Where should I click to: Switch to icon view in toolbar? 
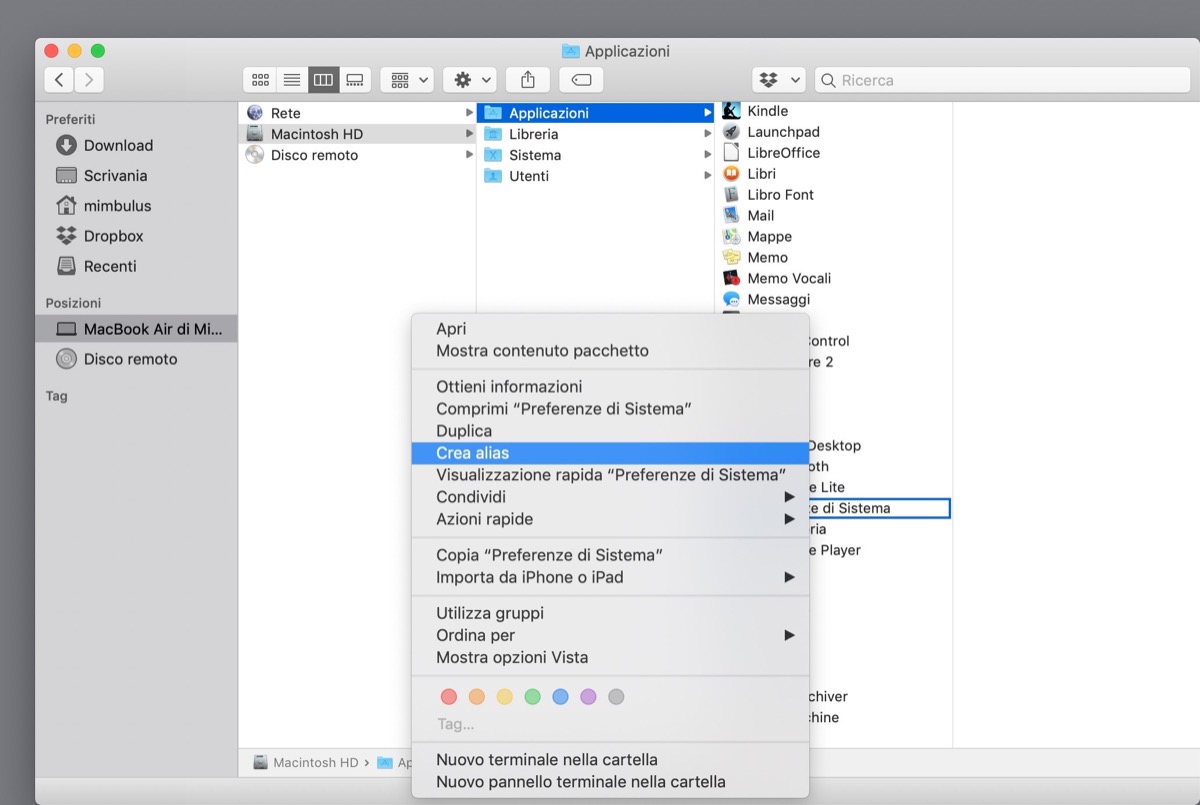260,80
